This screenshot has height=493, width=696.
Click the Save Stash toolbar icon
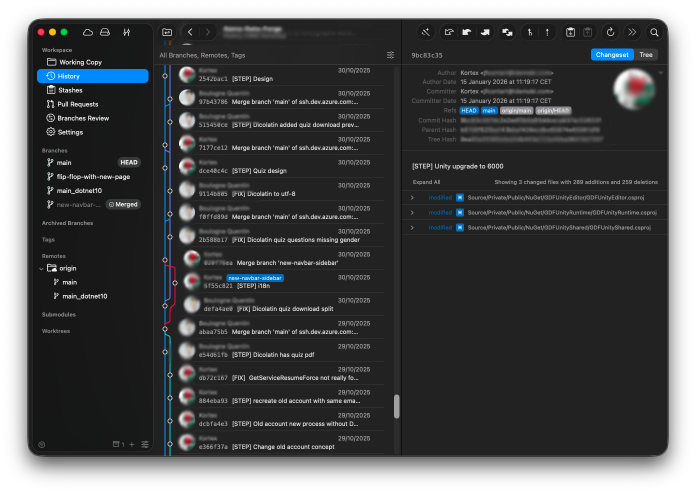(x=570, y=32)
